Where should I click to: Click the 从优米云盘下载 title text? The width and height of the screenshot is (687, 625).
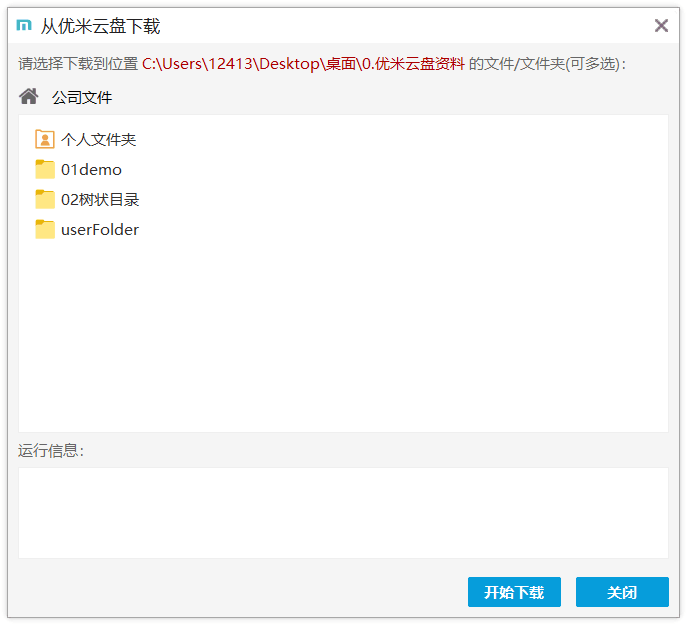click(100, 26)
